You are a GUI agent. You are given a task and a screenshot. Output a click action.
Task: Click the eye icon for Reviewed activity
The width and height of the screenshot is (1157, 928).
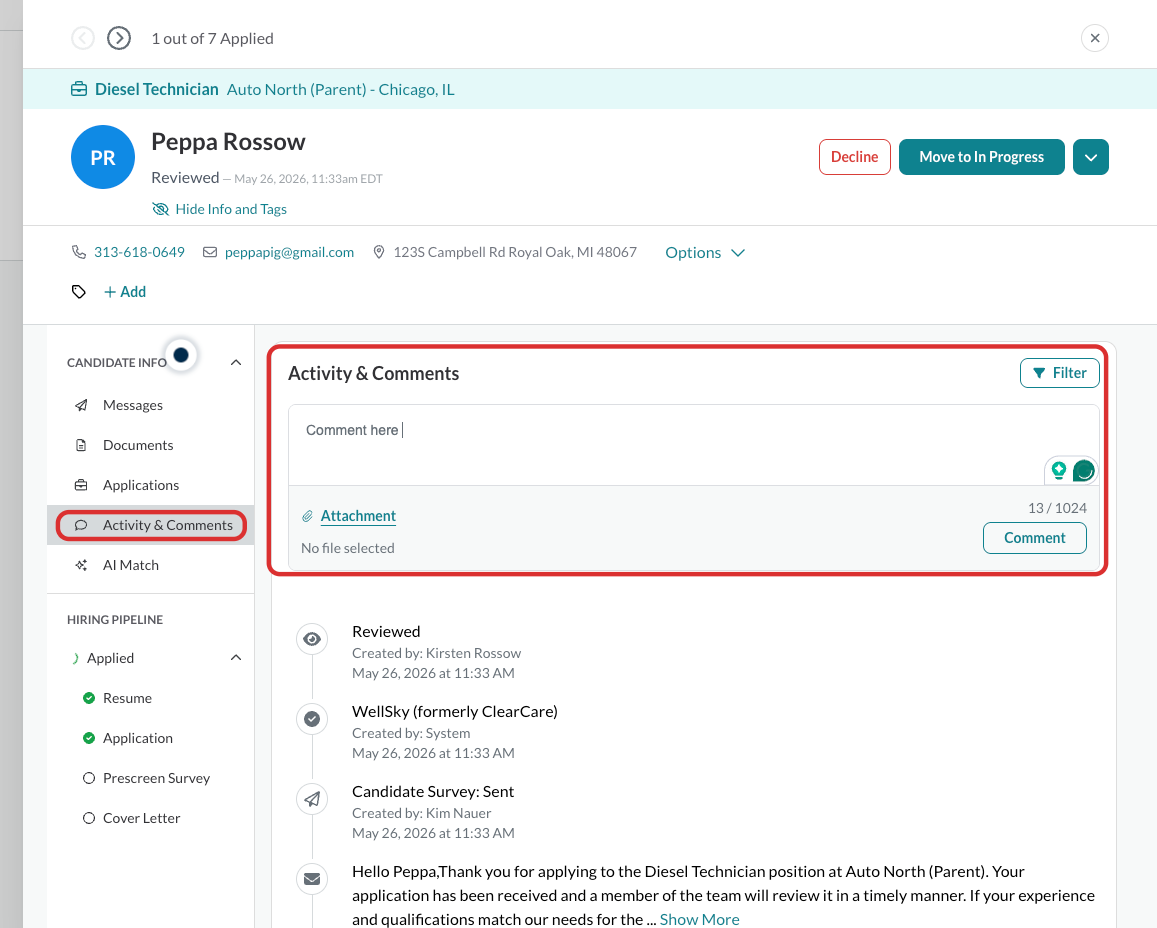coord(312,639)
